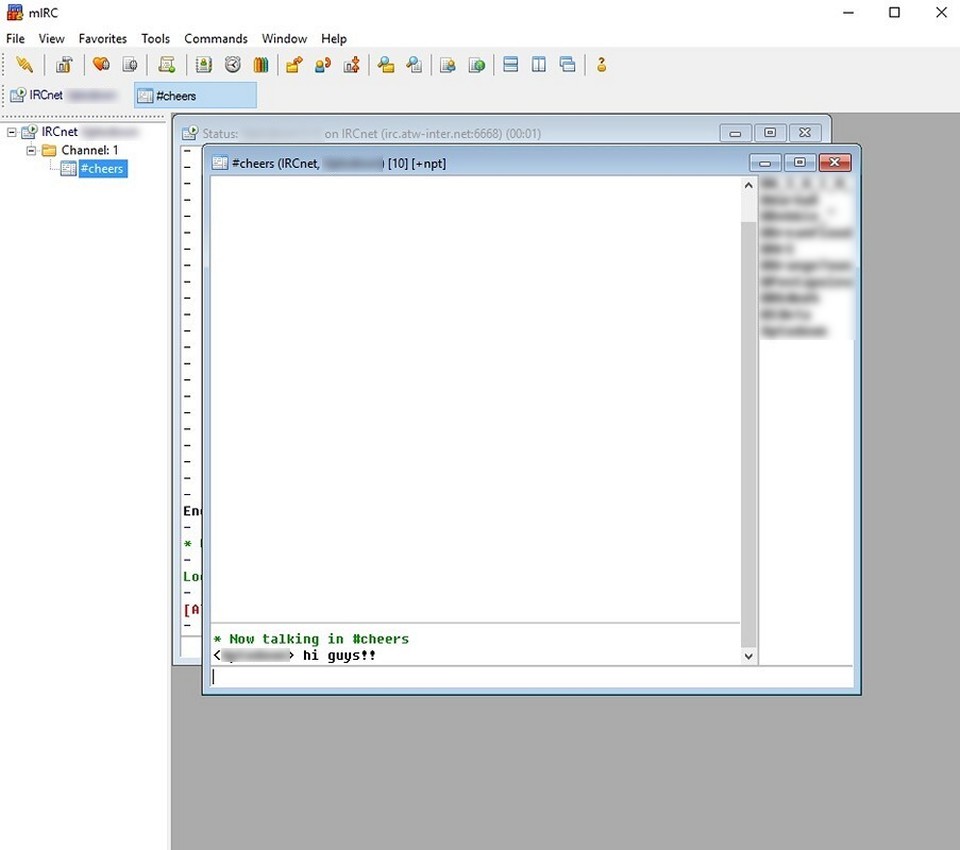Minimize the Status window
The image size is (960, 850).
click(735, 133)
